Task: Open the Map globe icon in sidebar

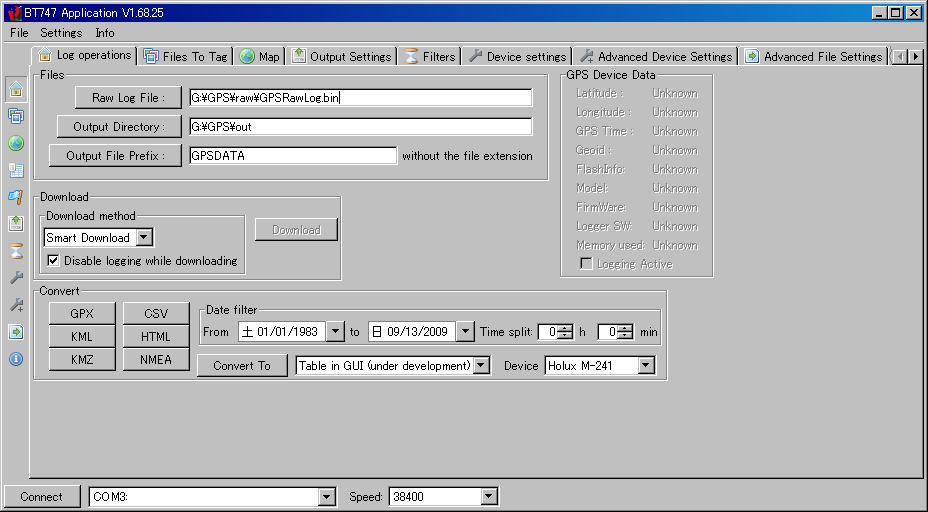Action: tap(16, 143)
